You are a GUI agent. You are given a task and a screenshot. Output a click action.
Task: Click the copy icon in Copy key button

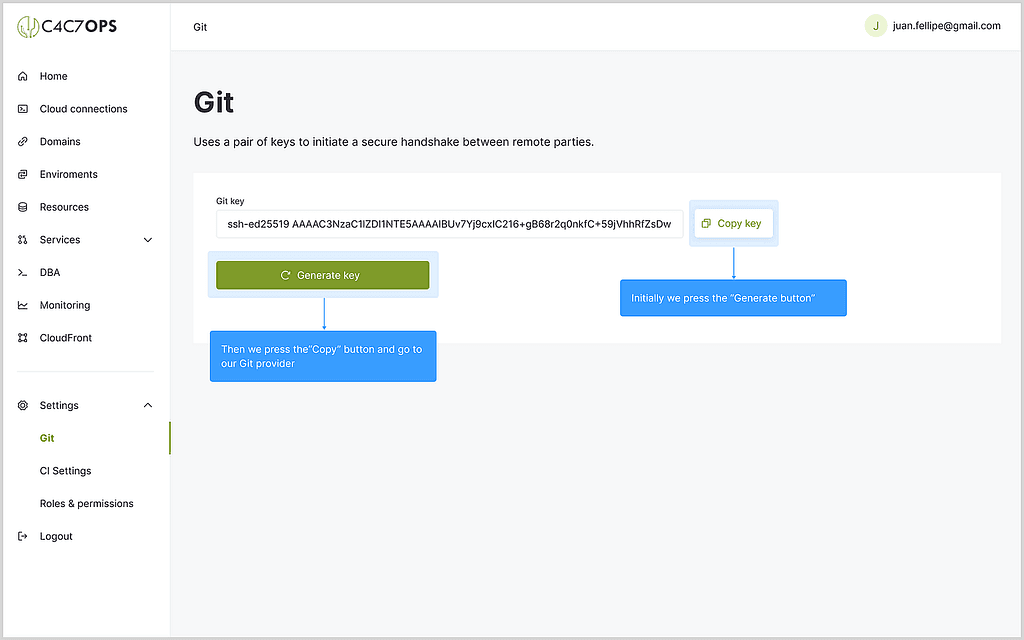(706, 223)
